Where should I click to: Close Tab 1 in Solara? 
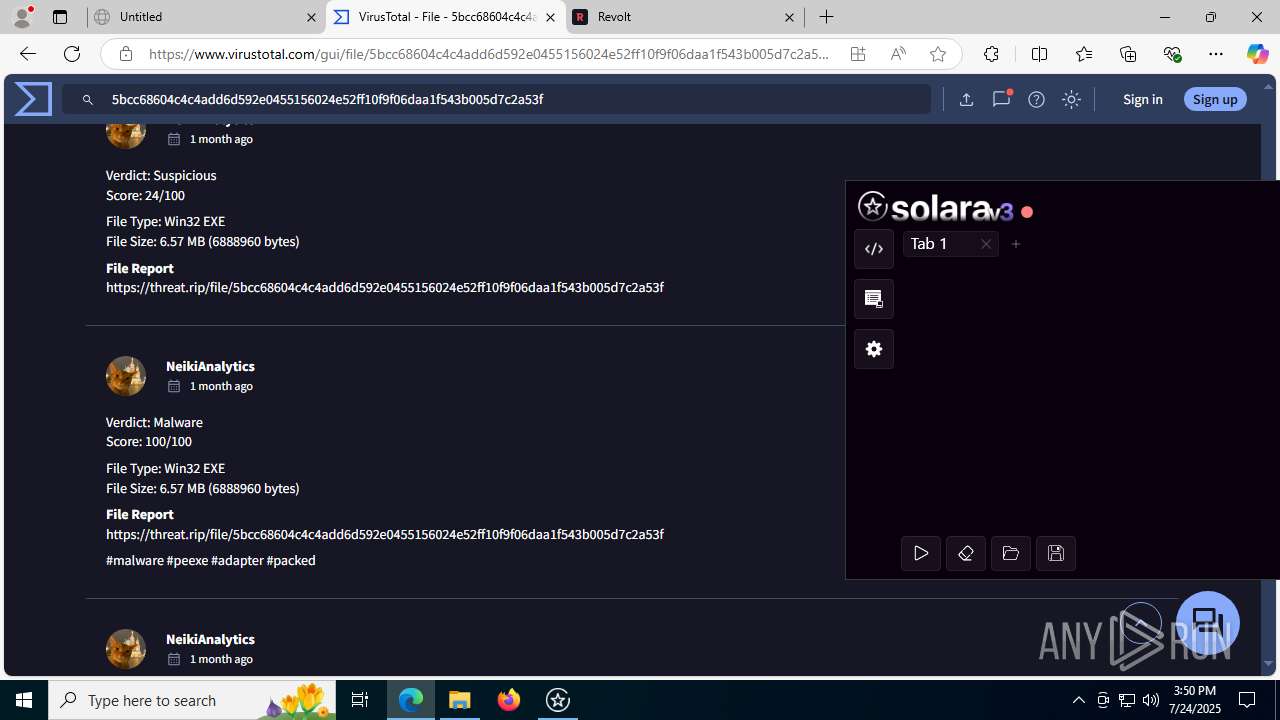[986, 244]
